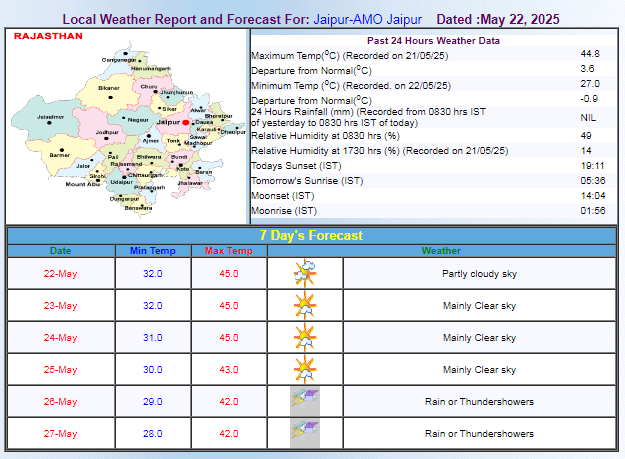This screenshot has height=459, width=625.
Task: Select tomorrow's sunrise time 05:36
Action: coord(593,180)
